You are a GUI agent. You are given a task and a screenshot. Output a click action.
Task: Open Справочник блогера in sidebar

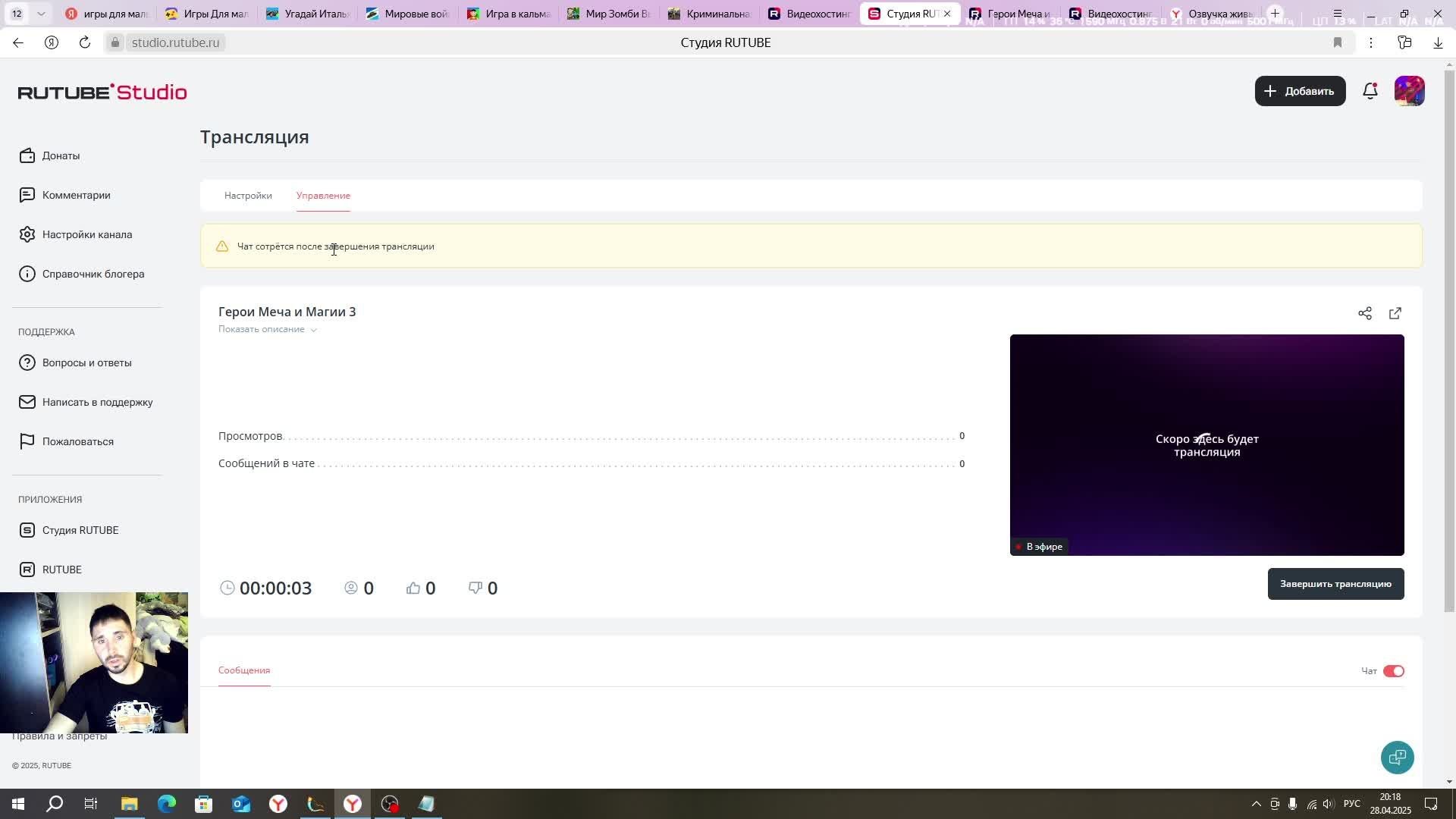click(93, 274)
